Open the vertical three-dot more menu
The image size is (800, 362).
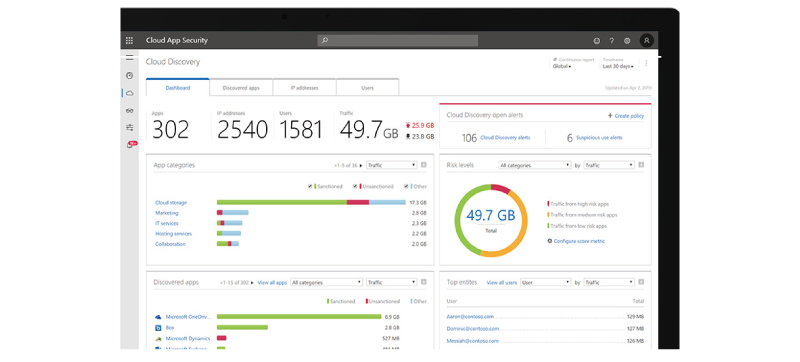[x=646, y=63]
